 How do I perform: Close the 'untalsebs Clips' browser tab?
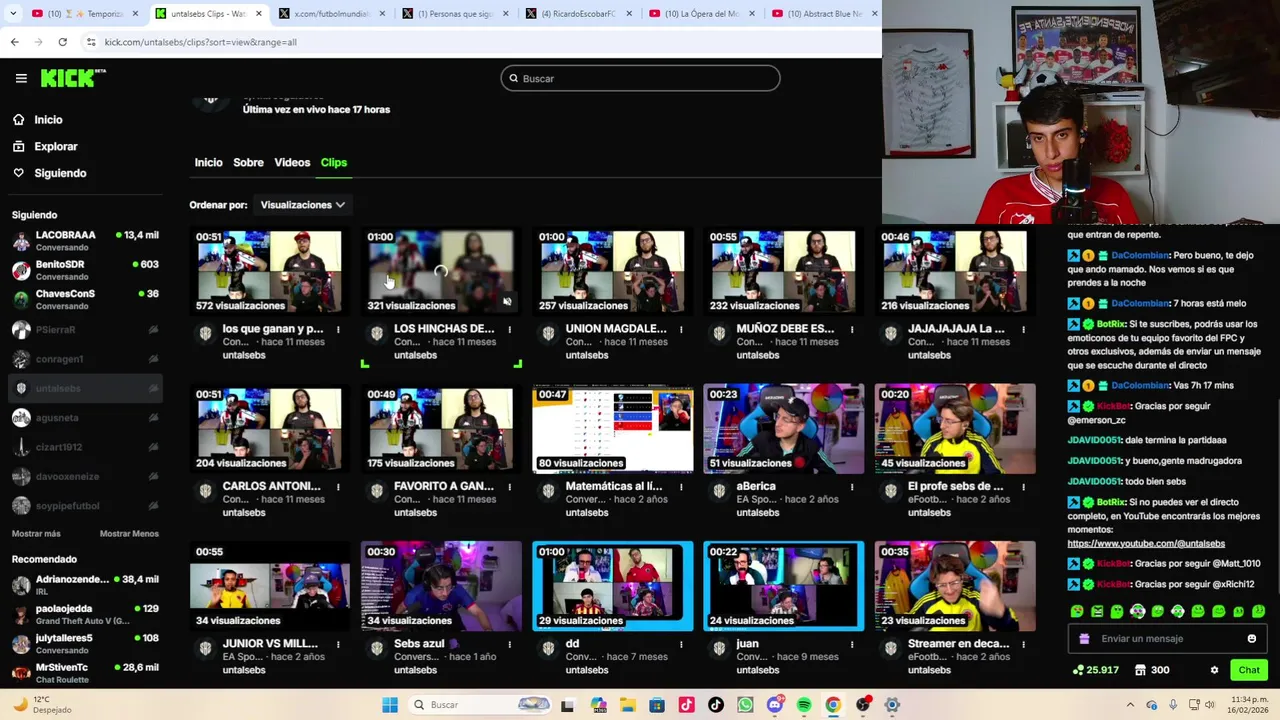click(x=259, y=14)
